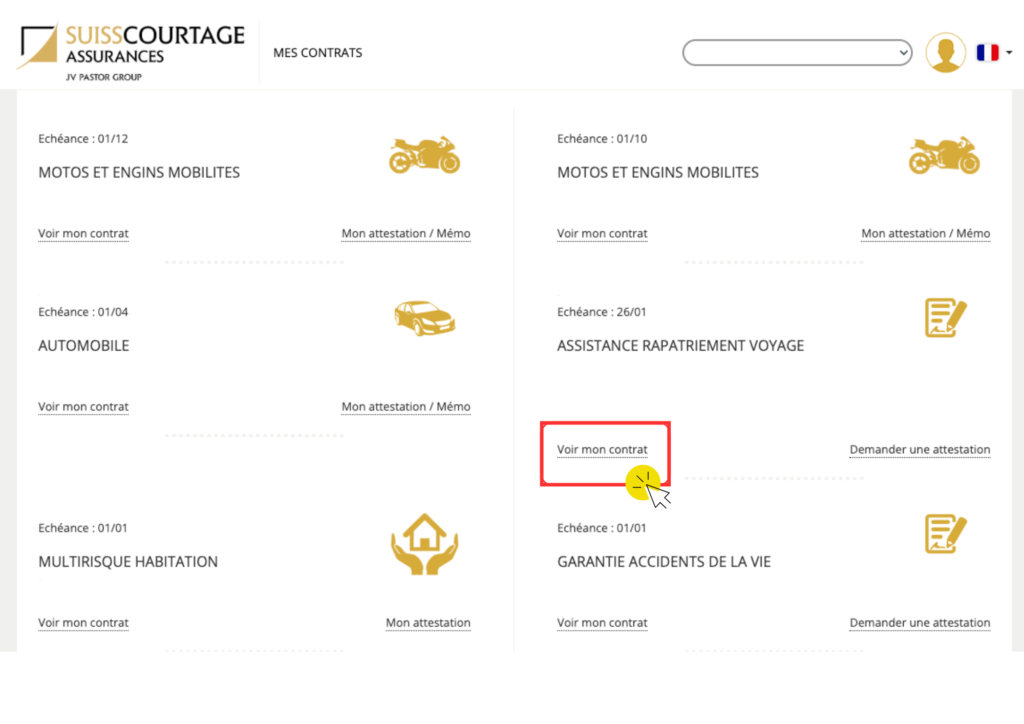Request attestation for Garantie Accidents de la Vie
This screenshot has height=724, width=1024.
pos(919,623)
